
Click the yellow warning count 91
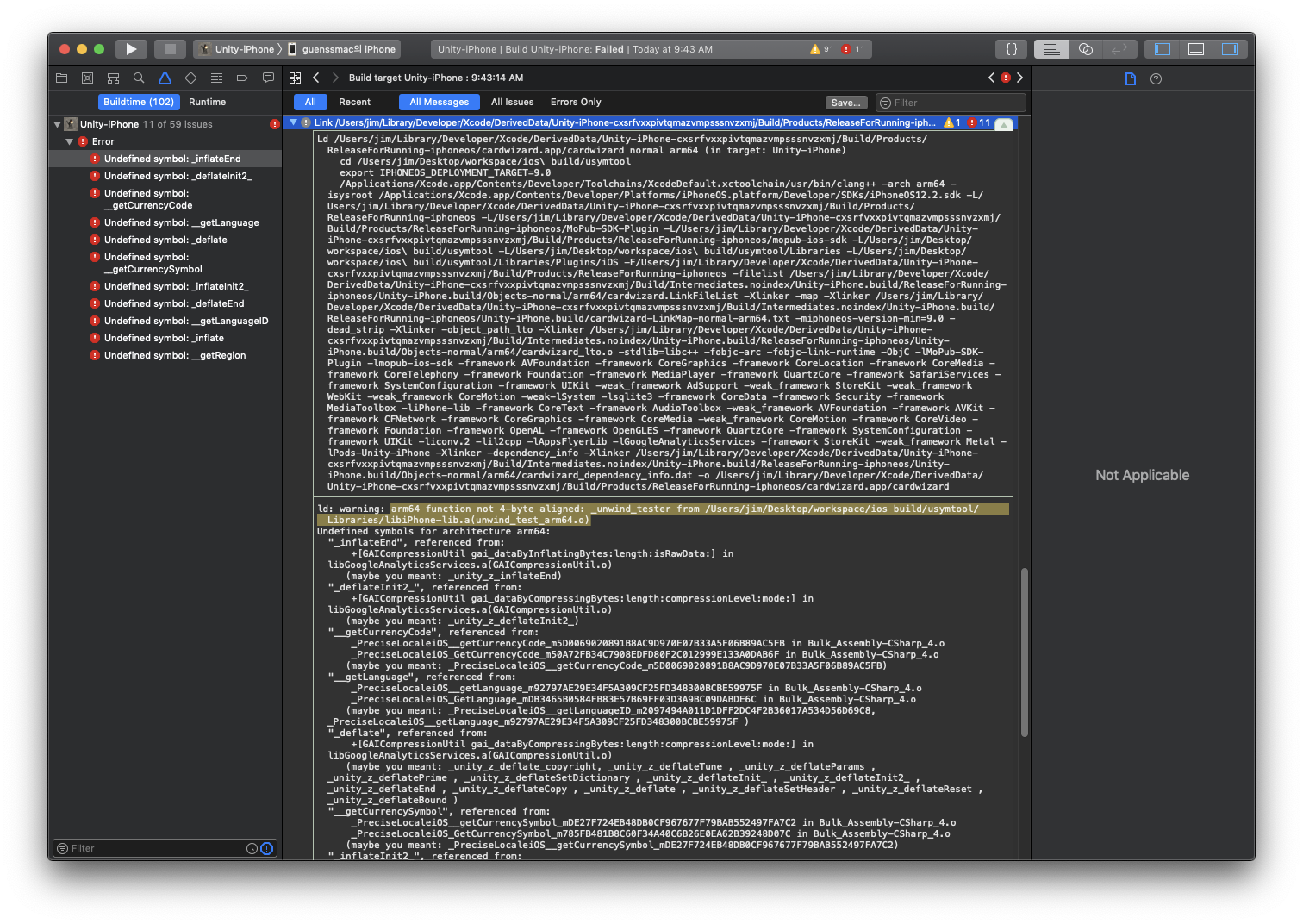822,49
